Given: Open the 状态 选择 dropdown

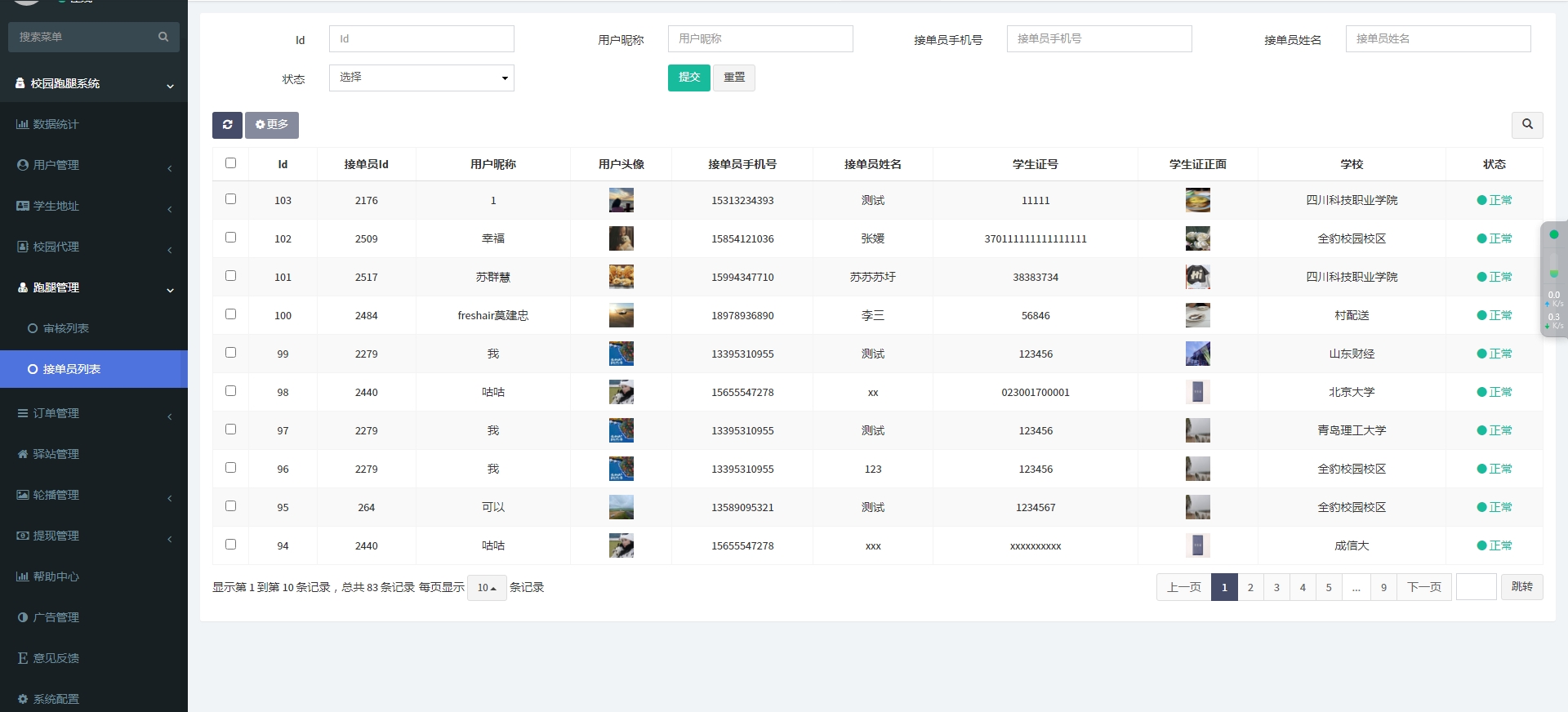Looking at the screenshot, I should pos(421,78).
